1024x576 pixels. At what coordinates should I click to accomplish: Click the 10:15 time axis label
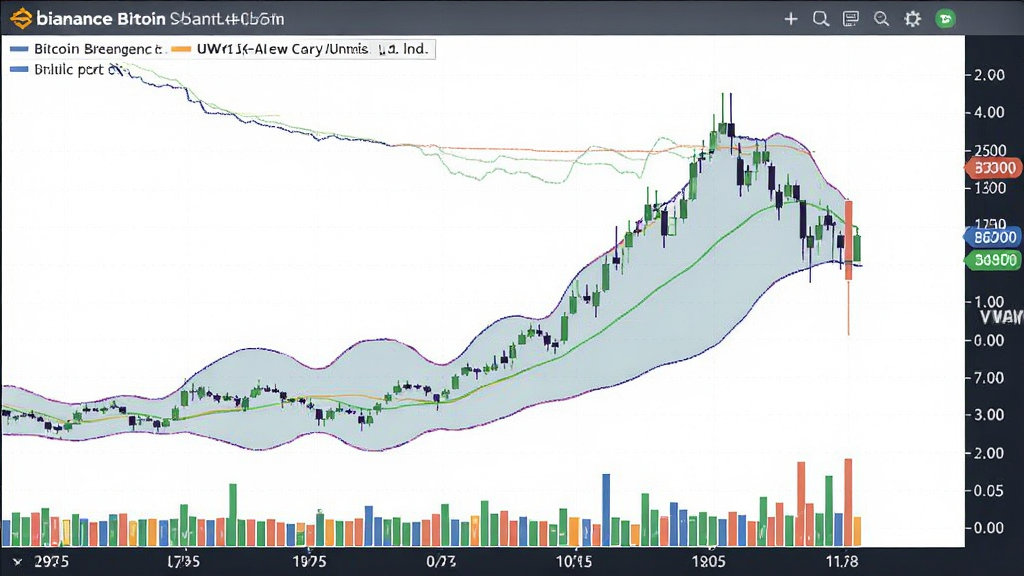tap(574, 562)
